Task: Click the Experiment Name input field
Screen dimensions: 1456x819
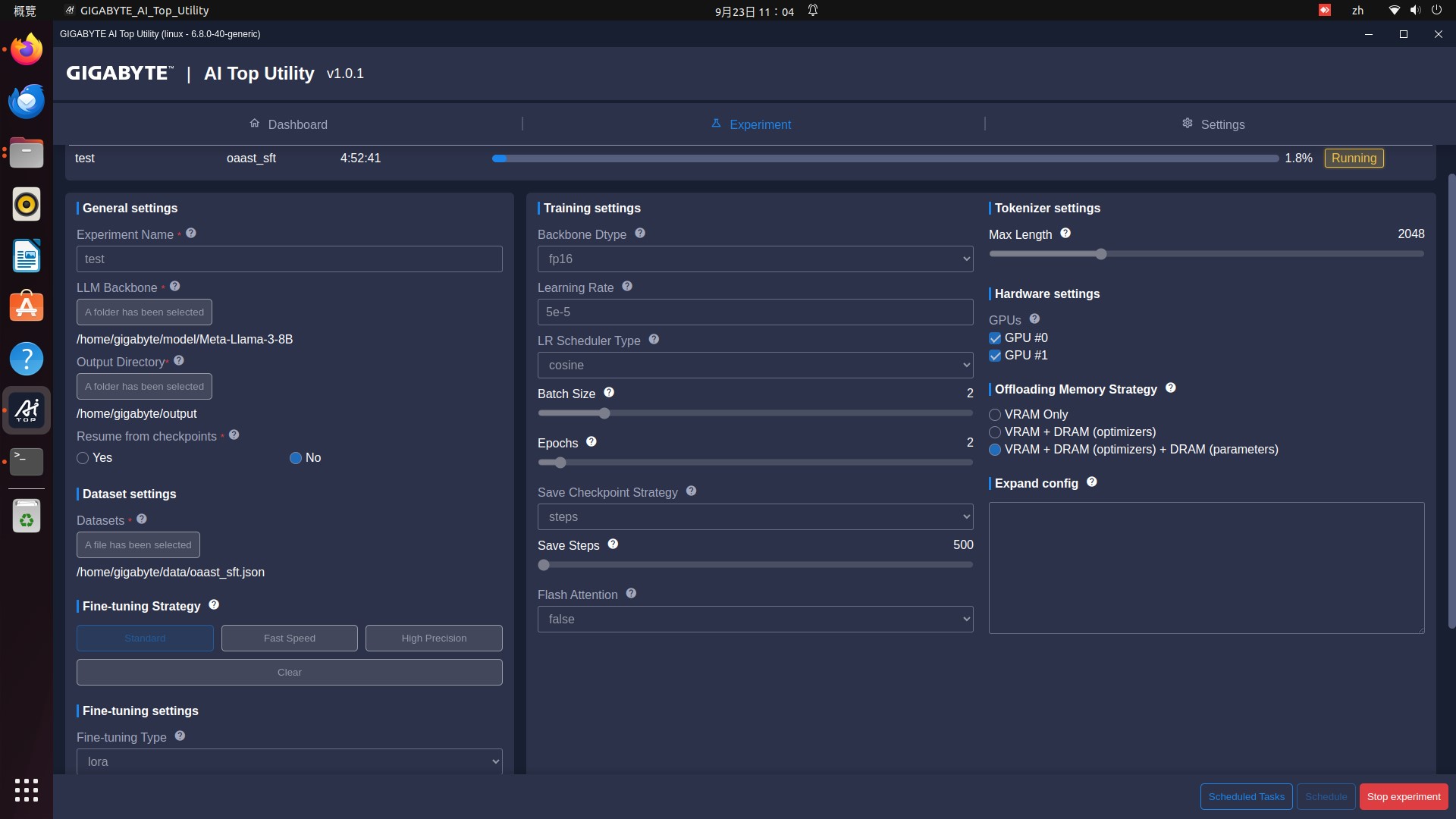Action: pos(289,259)
